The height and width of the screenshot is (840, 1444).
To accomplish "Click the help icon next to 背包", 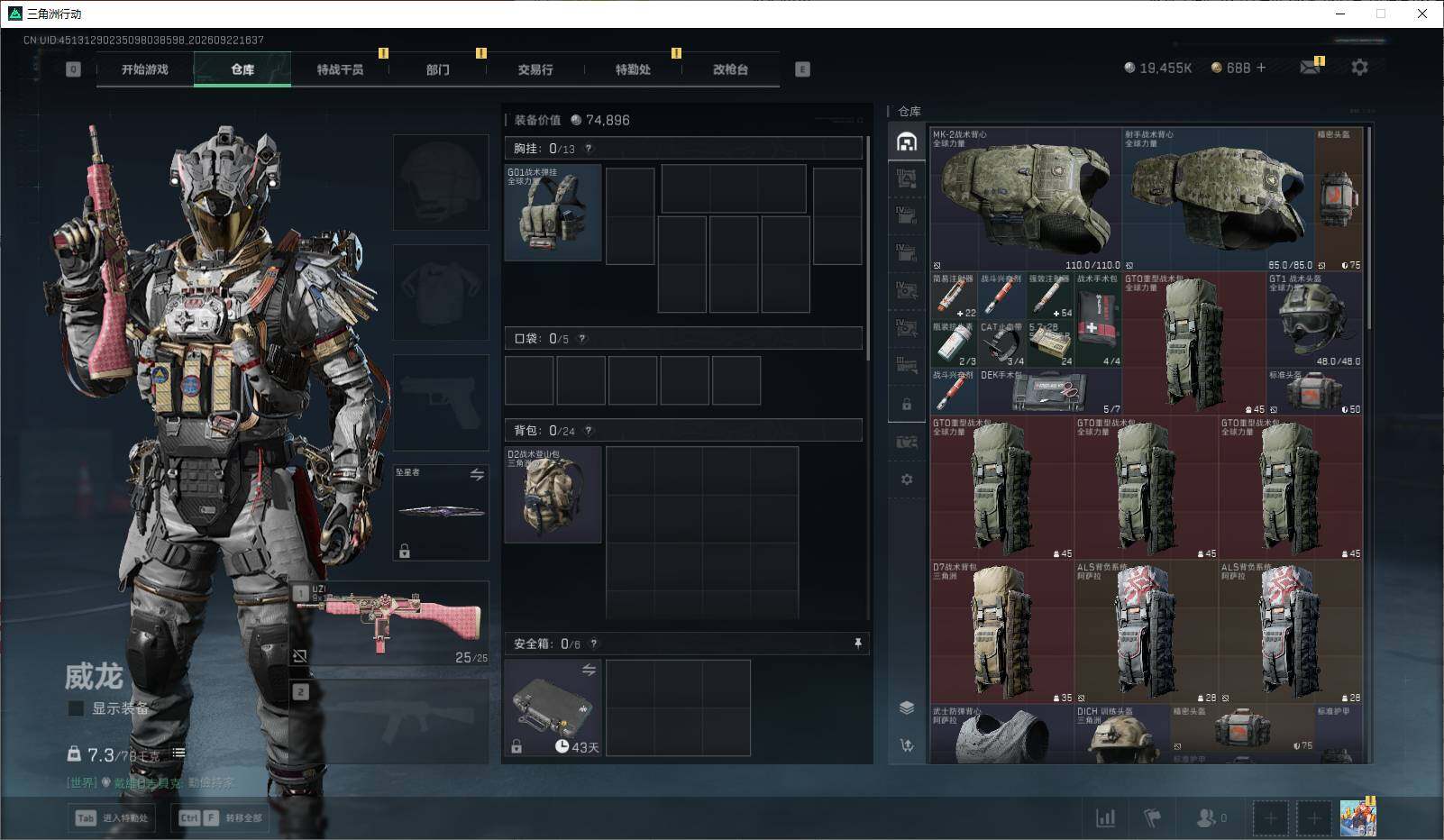I will [x=589, y=431].
